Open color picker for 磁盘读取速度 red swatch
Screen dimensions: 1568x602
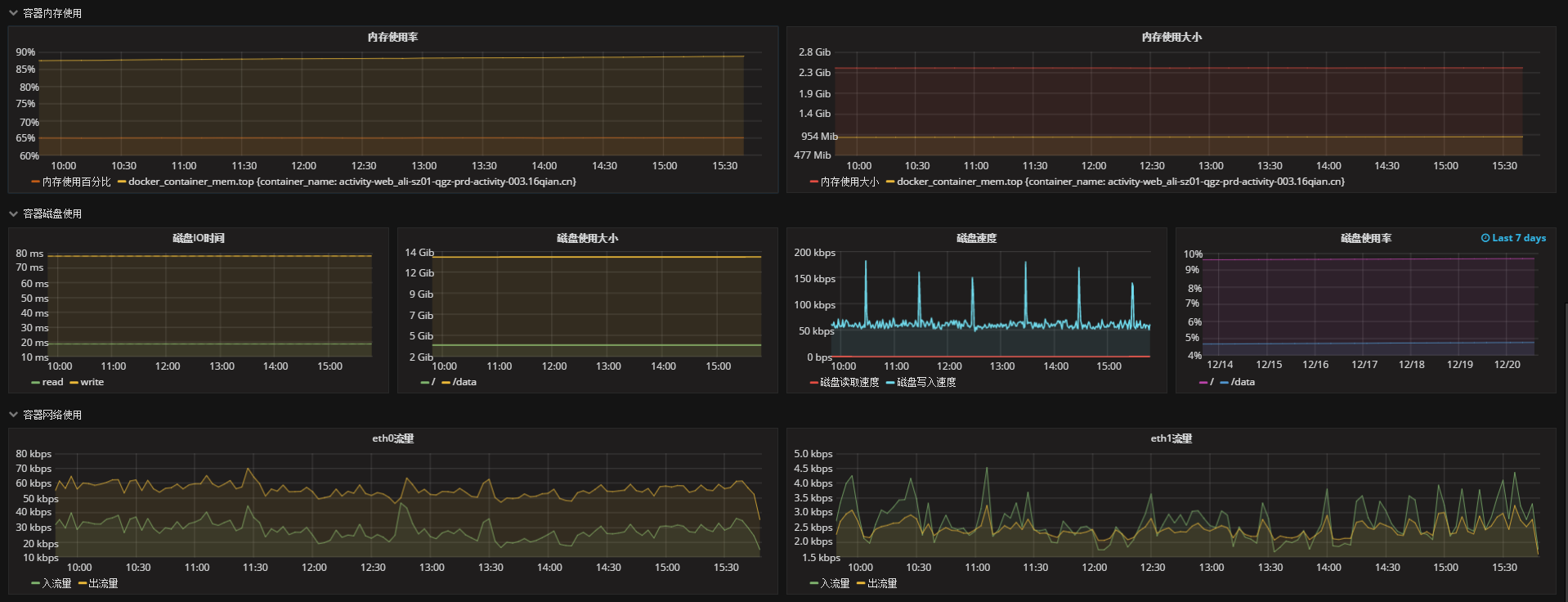[813, 383]
